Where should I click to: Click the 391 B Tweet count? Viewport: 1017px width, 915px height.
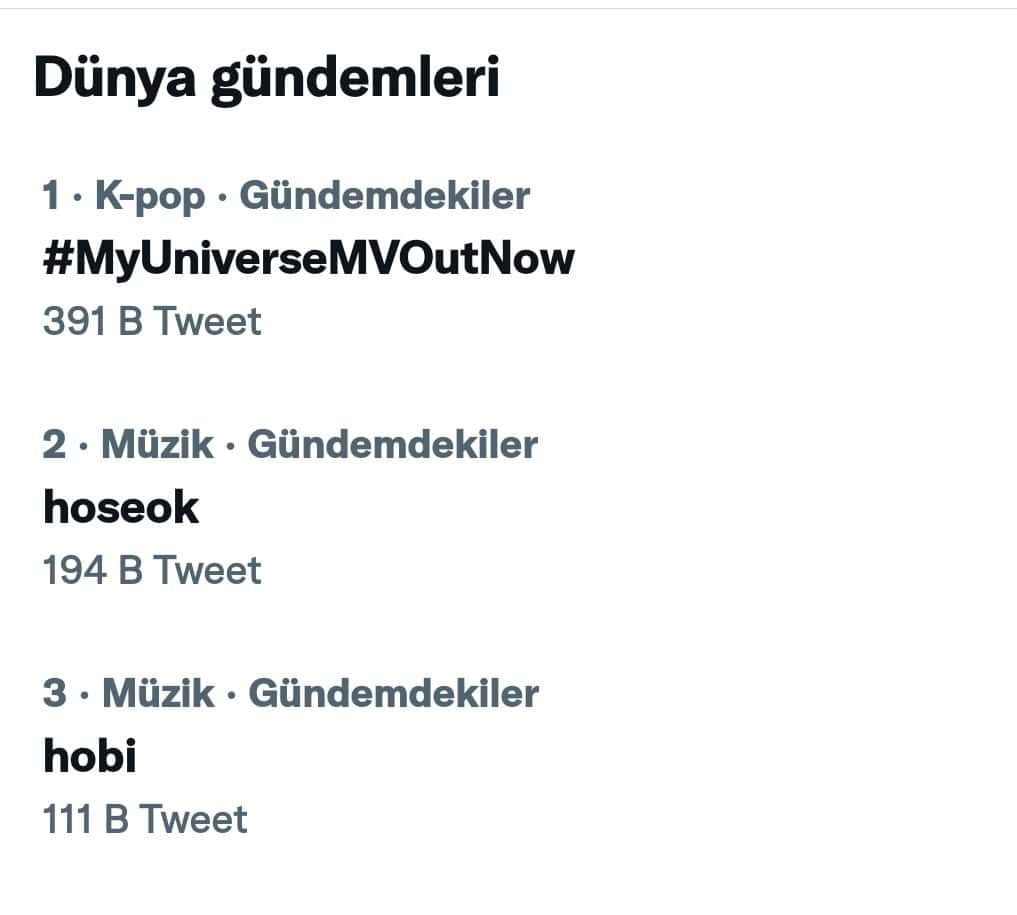pyautogui.click(x=152, y=322)
